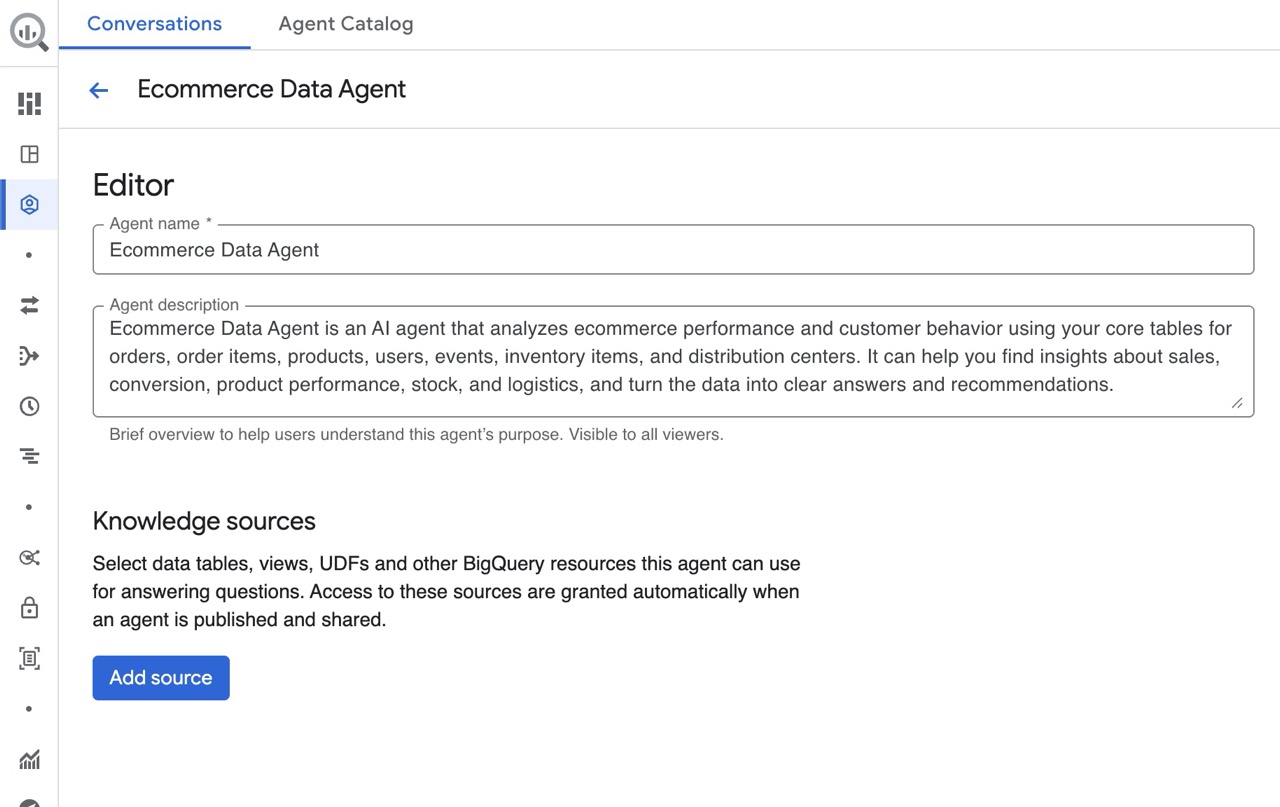Open the Data transfers arrows icon
Viewport: 1280px width, 807px height.
click(x=29, y=306)
